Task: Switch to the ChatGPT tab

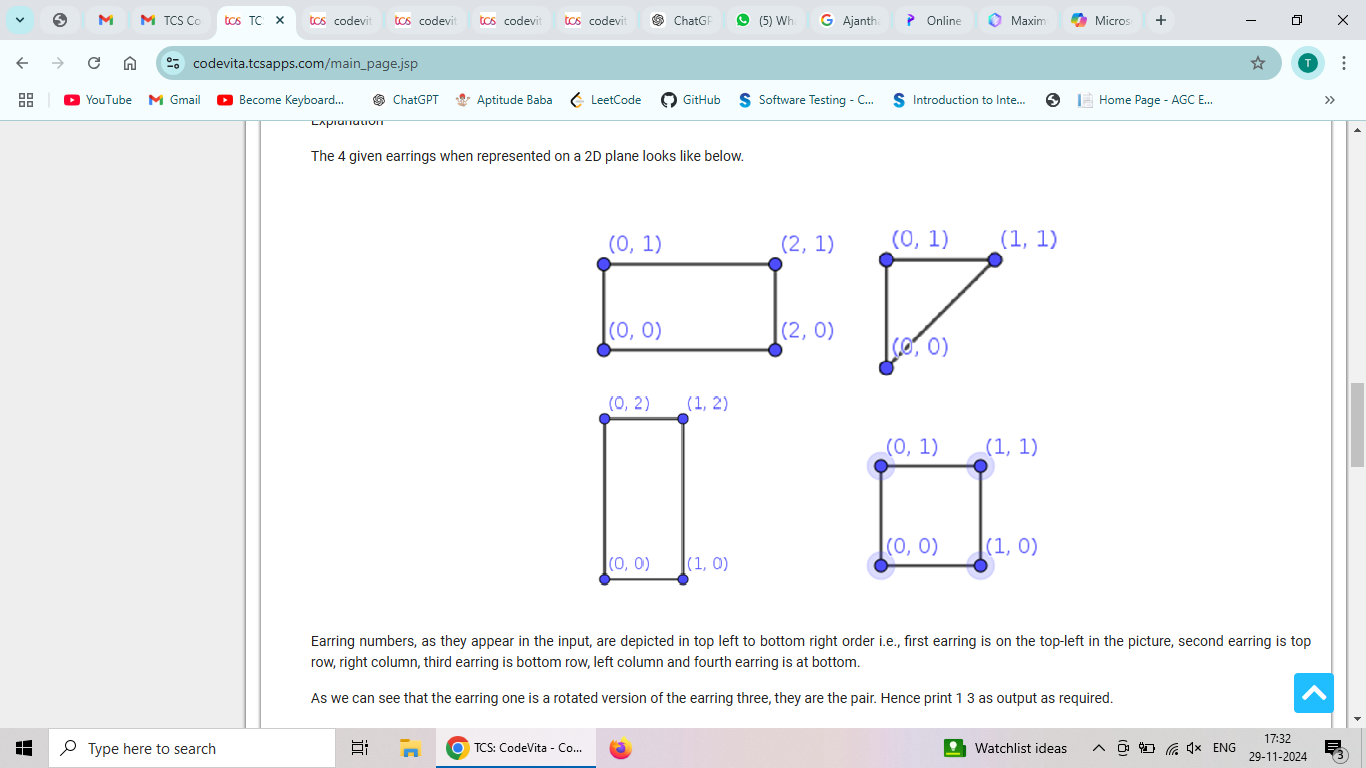Action: click(681, 20)
